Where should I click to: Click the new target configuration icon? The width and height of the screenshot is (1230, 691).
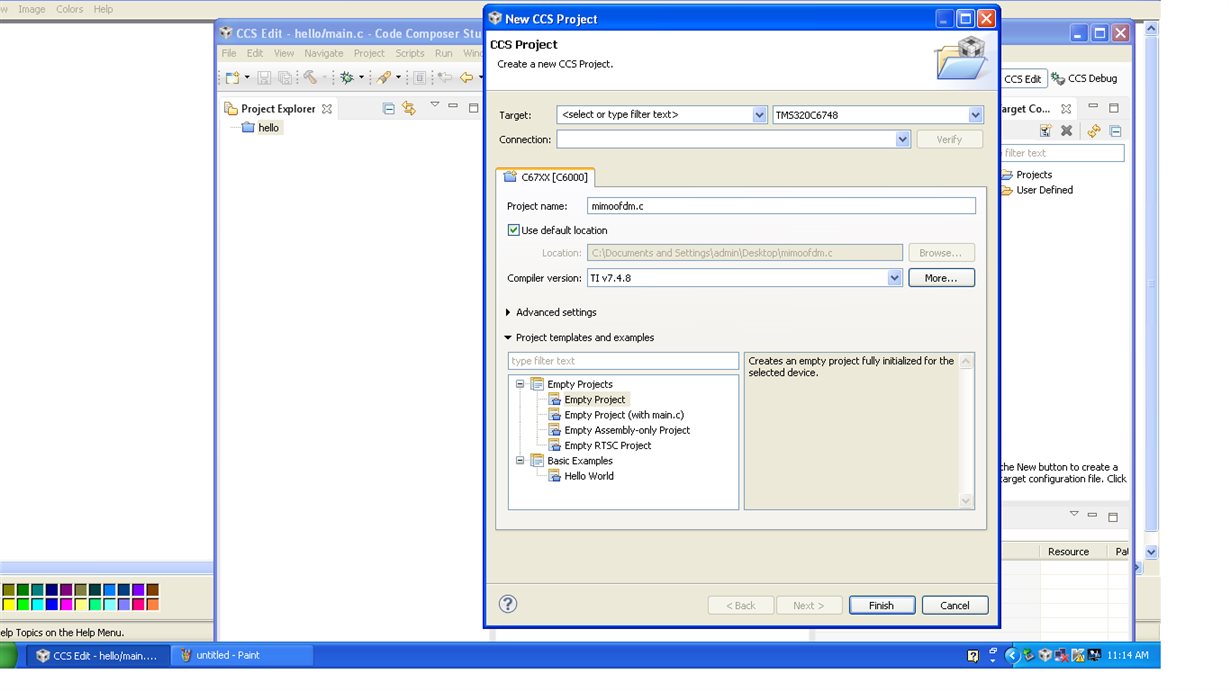1045,131
